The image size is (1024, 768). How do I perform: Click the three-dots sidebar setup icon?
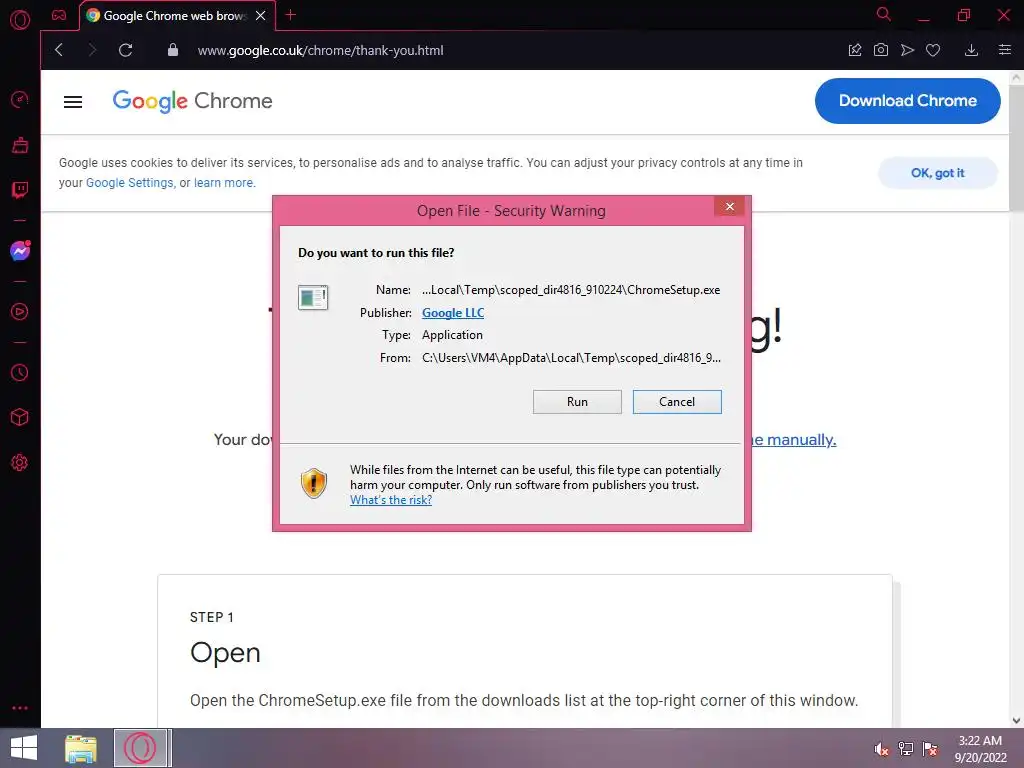(x=20, y=708)
